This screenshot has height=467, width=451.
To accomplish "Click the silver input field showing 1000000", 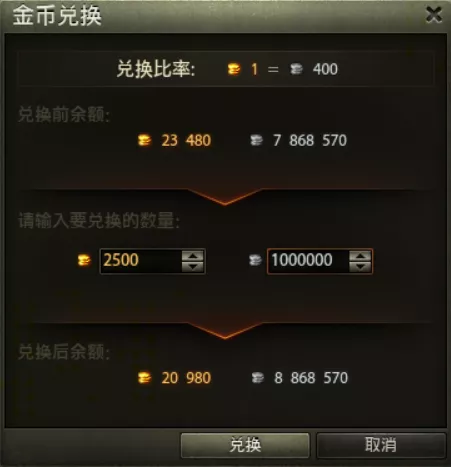I will 308,261.
